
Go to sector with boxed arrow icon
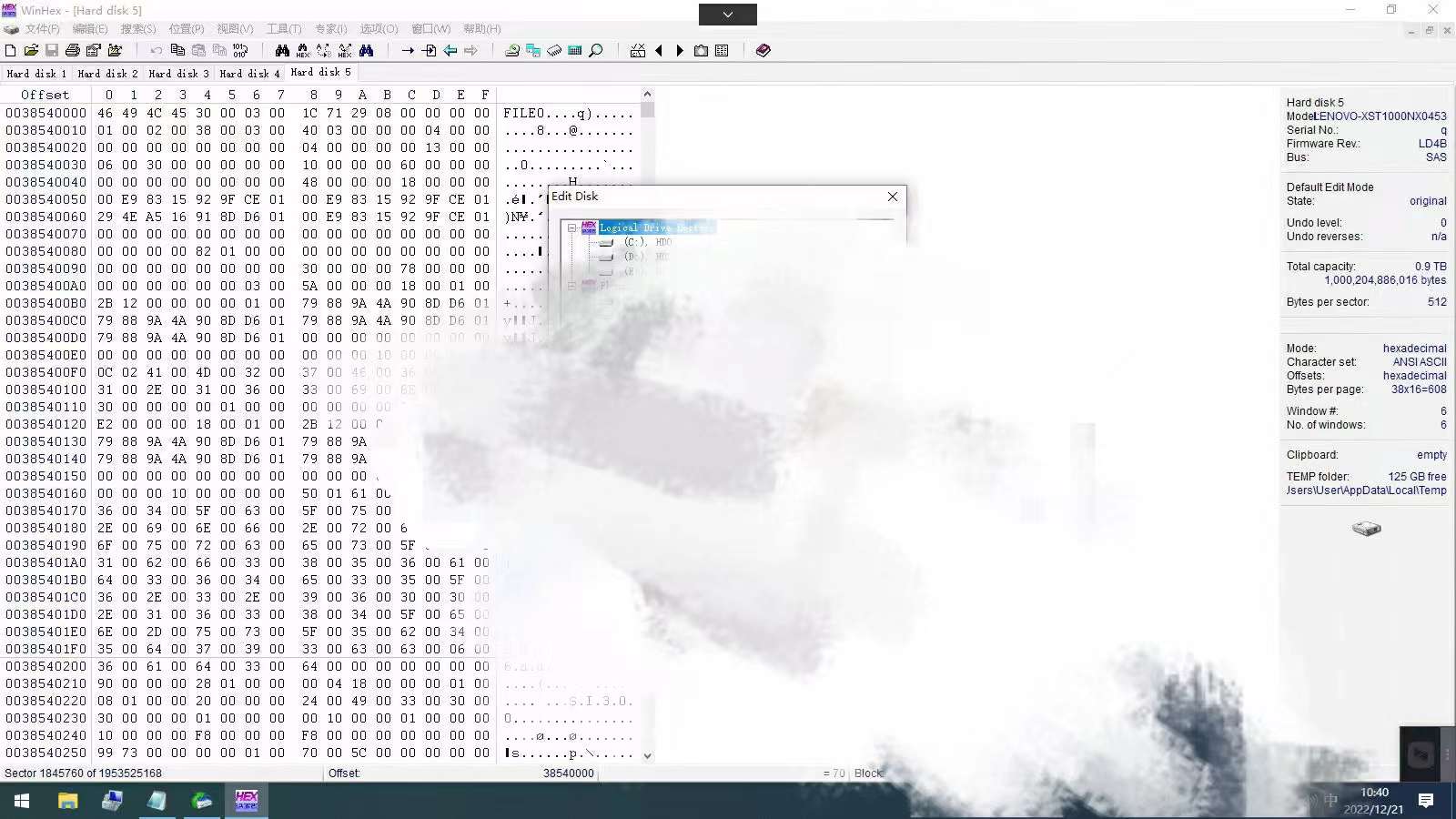429,51
